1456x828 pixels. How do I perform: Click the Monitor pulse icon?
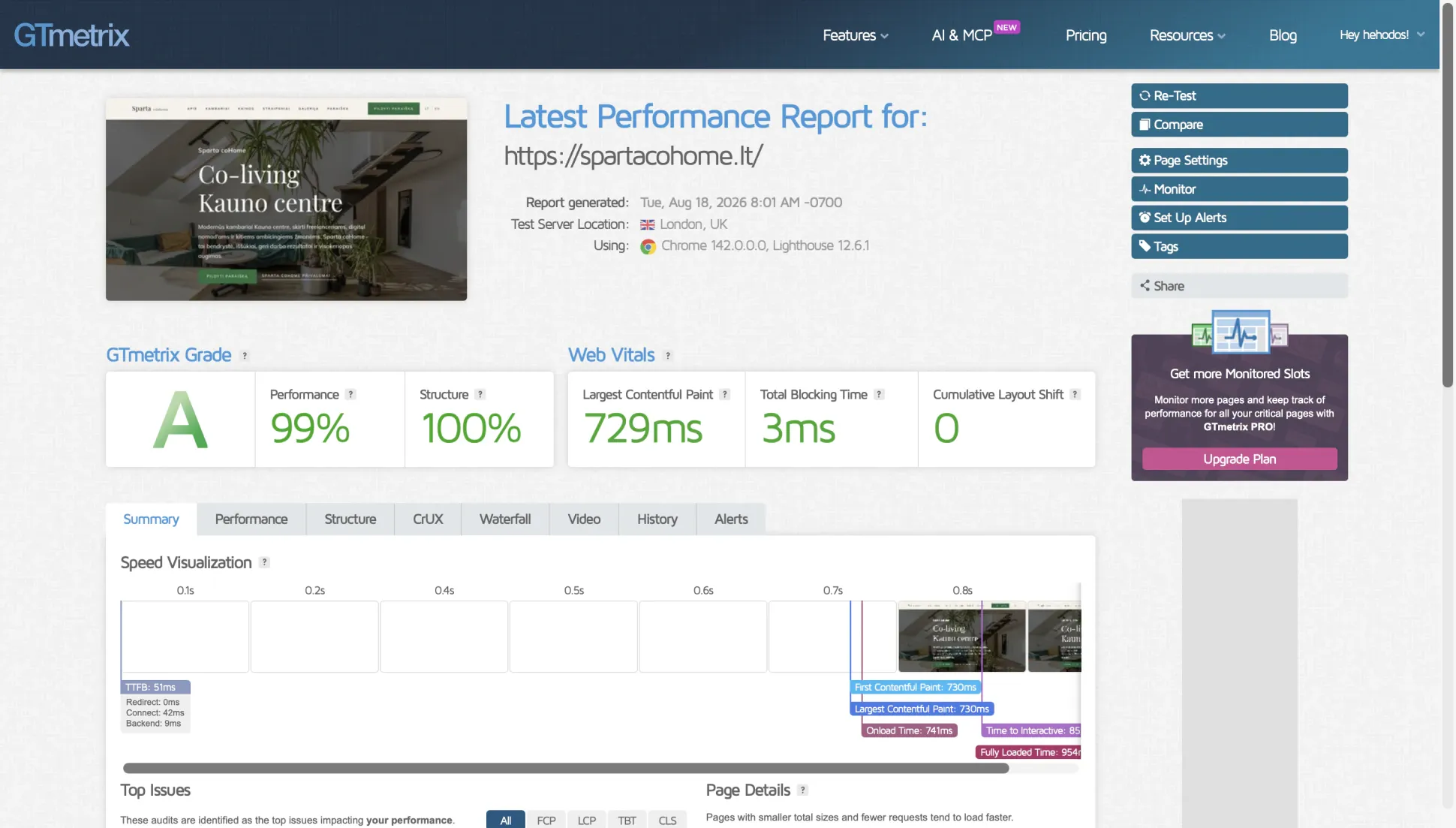tap(1145, 189)
